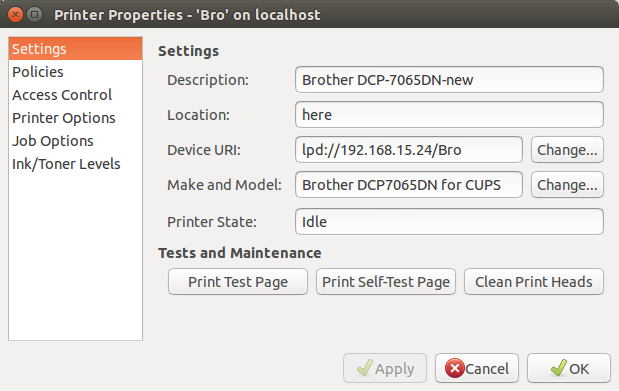Show Ink/Toner Levels section

point(75,164)
